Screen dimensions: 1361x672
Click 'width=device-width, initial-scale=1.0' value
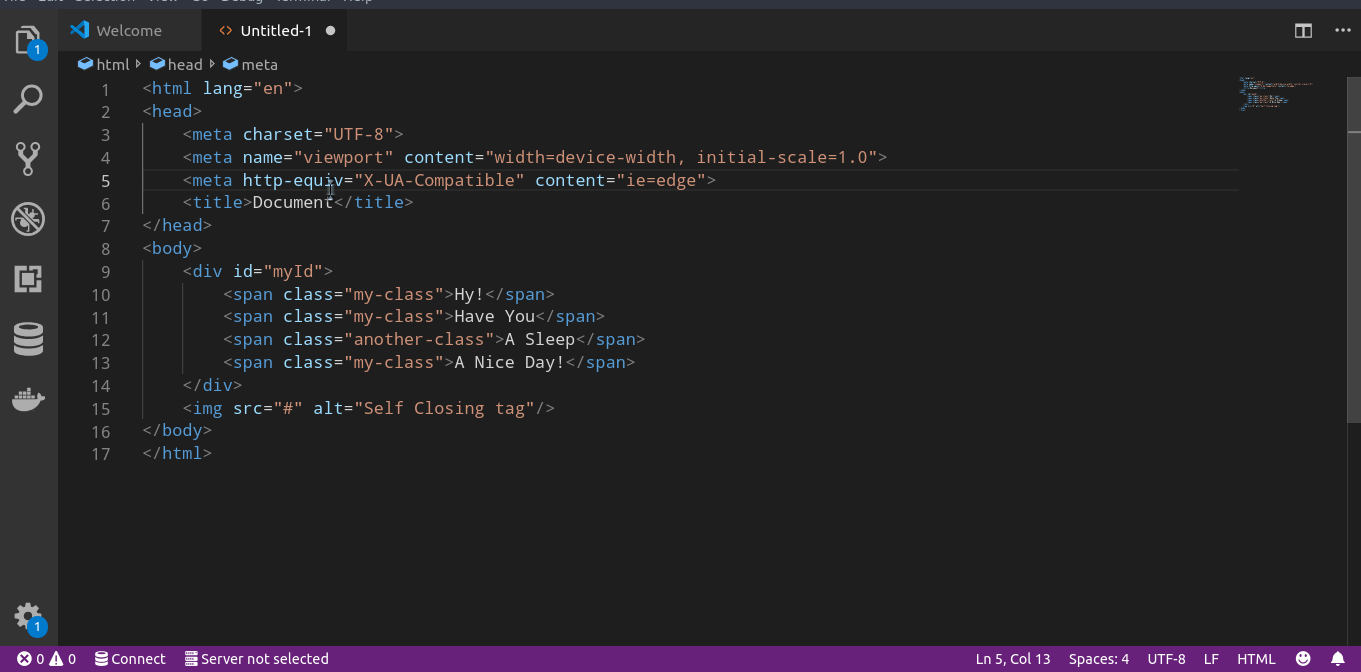click(681, 158)
